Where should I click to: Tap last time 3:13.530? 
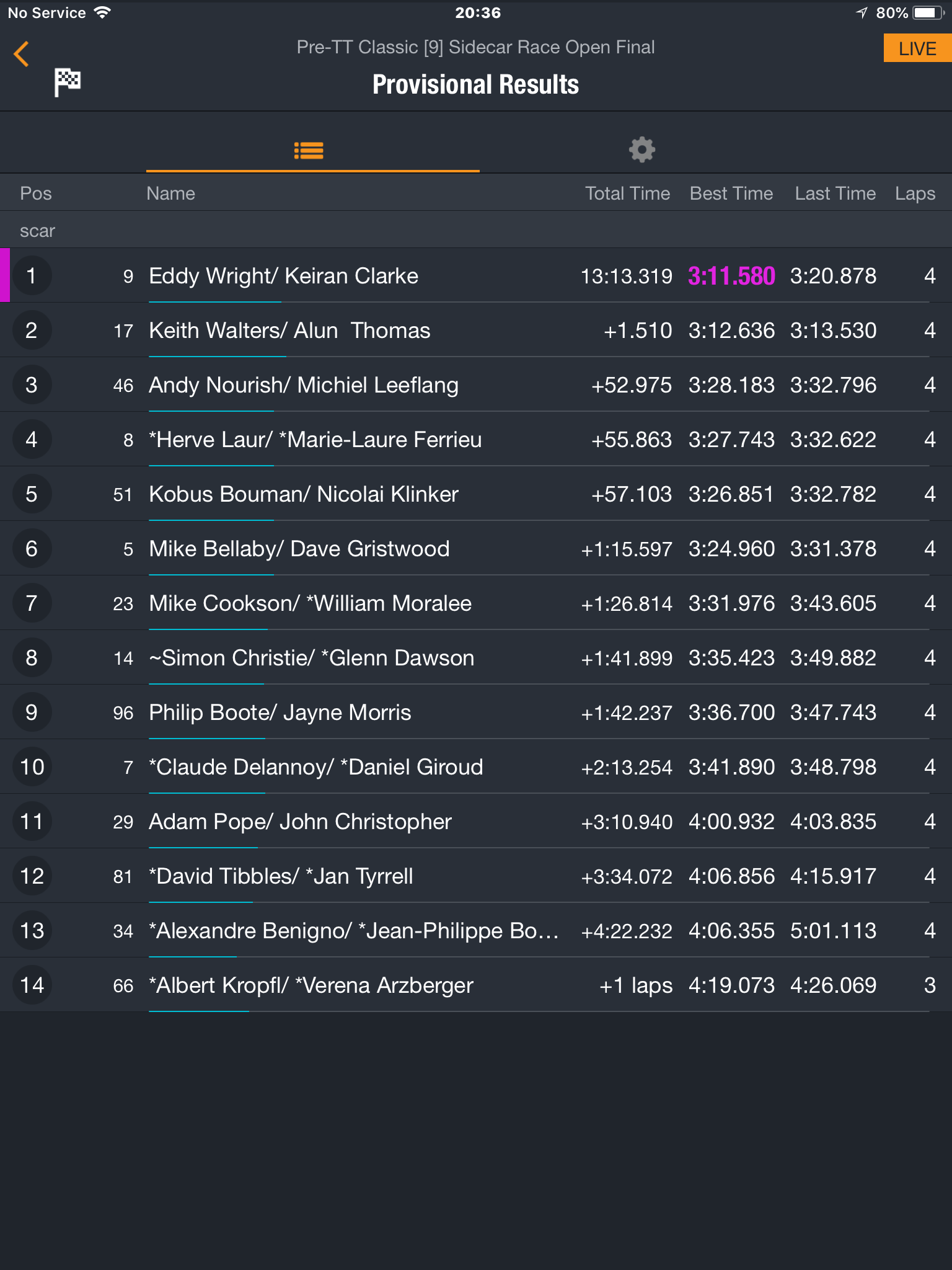click(833, 331)
